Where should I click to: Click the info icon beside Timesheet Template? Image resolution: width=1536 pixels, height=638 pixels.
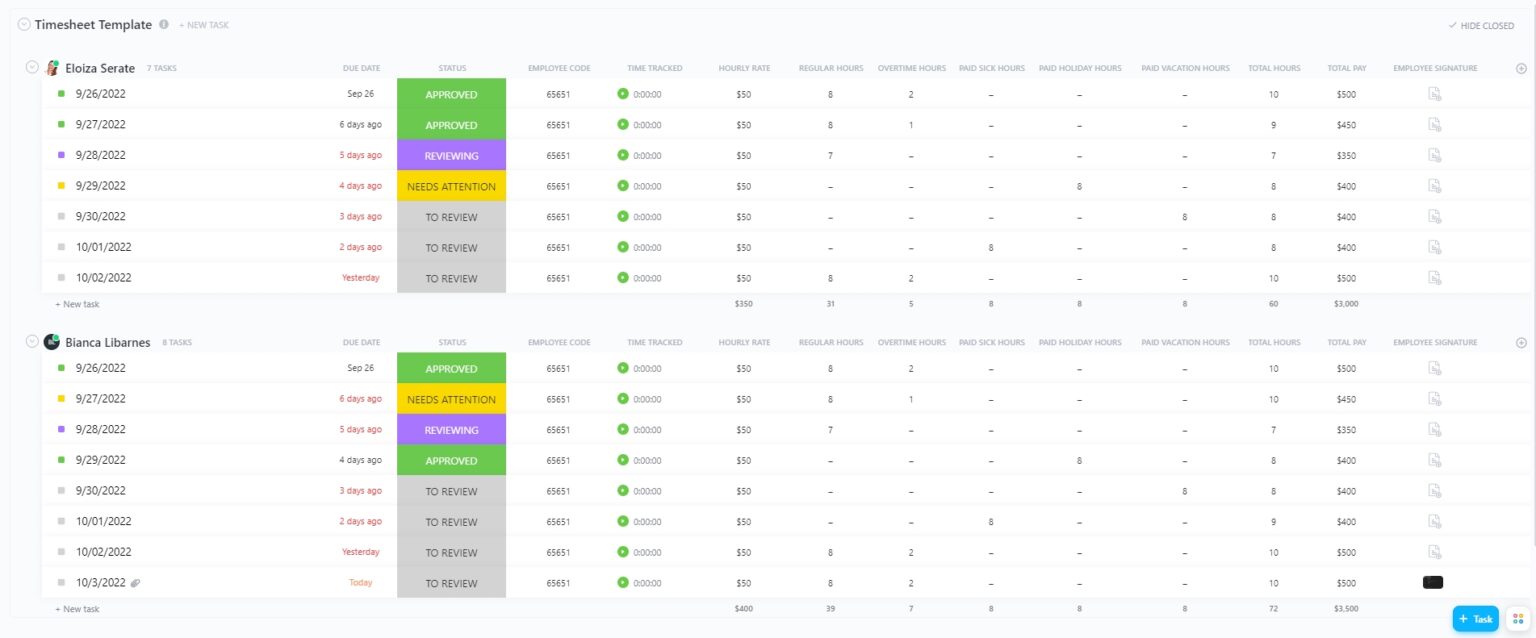pyautogui.click(x=163, y=24)
